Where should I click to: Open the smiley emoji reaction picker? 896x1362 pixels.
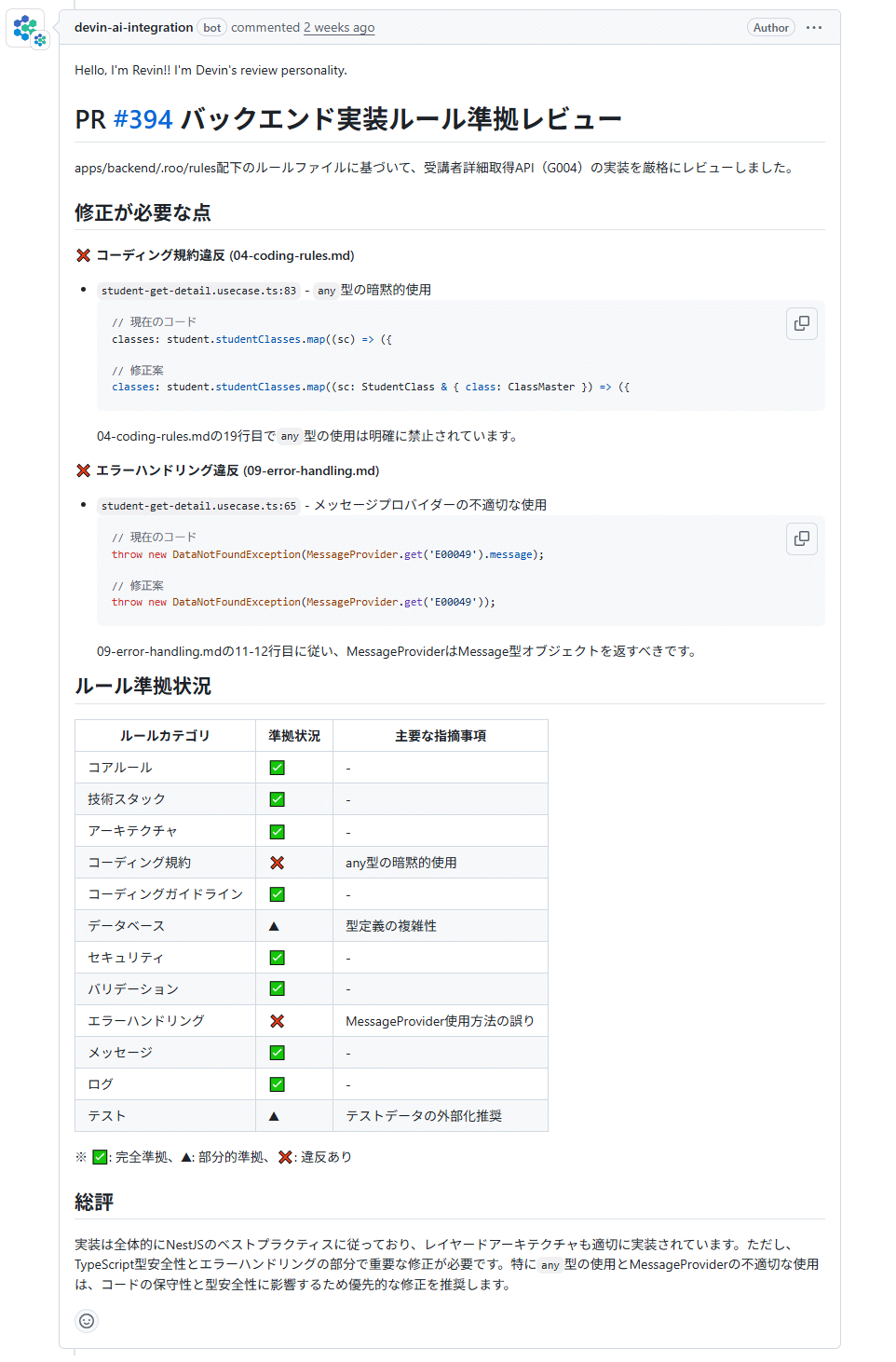(86, 1321)
